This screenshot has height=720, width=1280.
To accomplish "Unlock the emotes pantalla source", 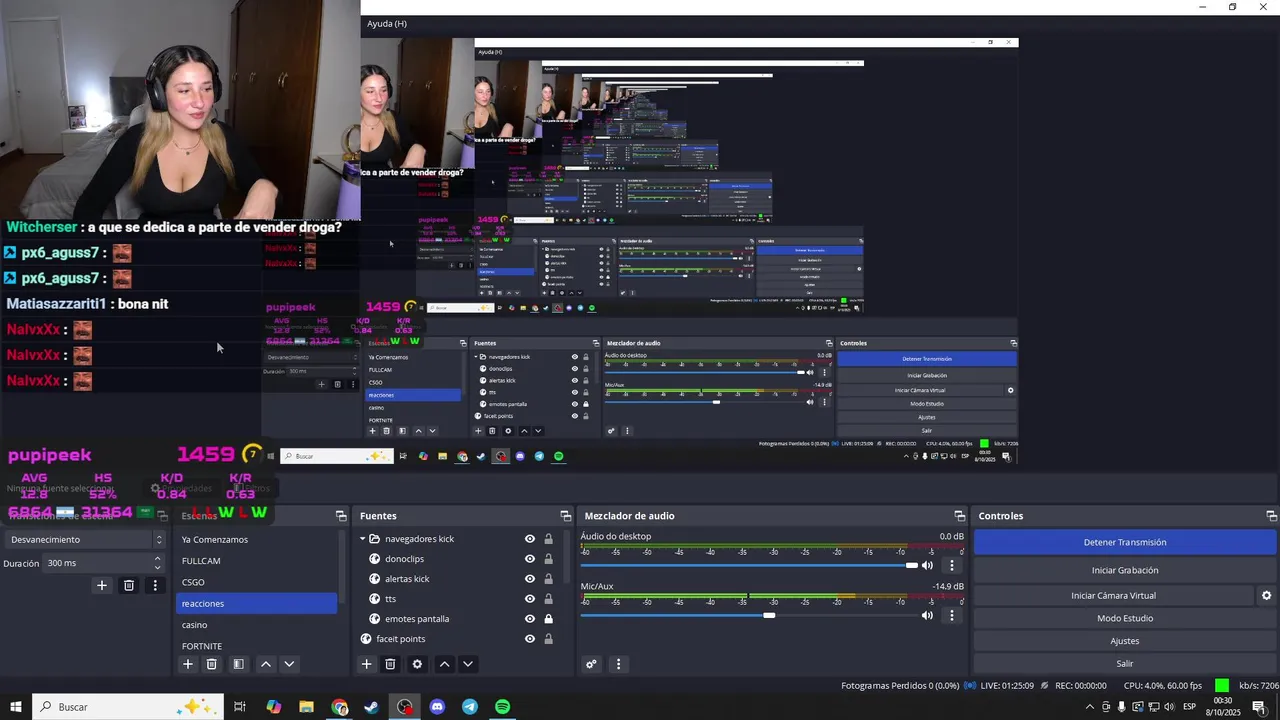I will (x=548, y=619).
